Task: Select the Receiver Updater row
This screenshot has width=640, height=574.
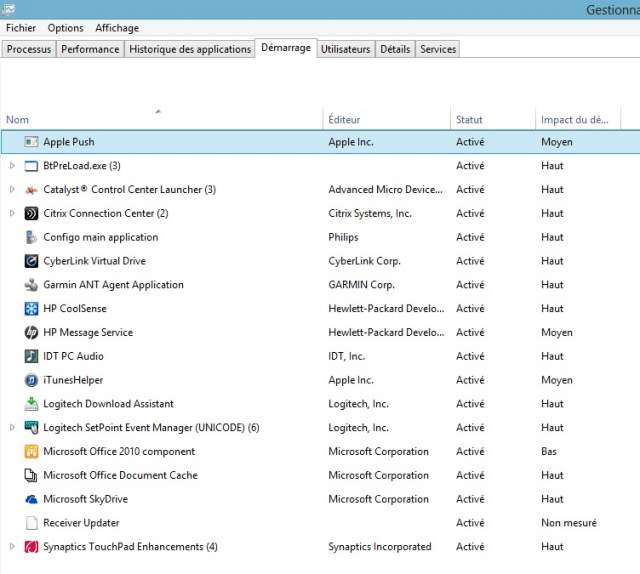Action: coord(81,523)
